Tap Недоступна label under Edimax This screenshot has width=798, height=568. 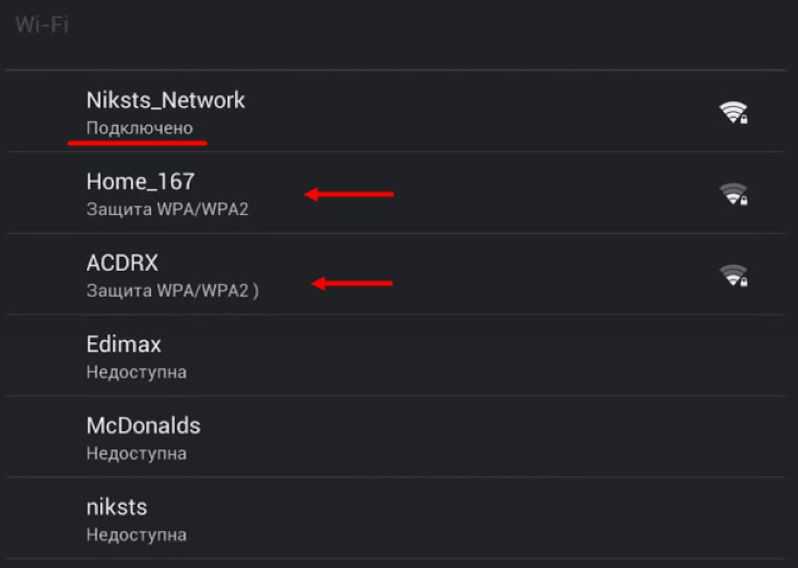(x=136, y=372)
